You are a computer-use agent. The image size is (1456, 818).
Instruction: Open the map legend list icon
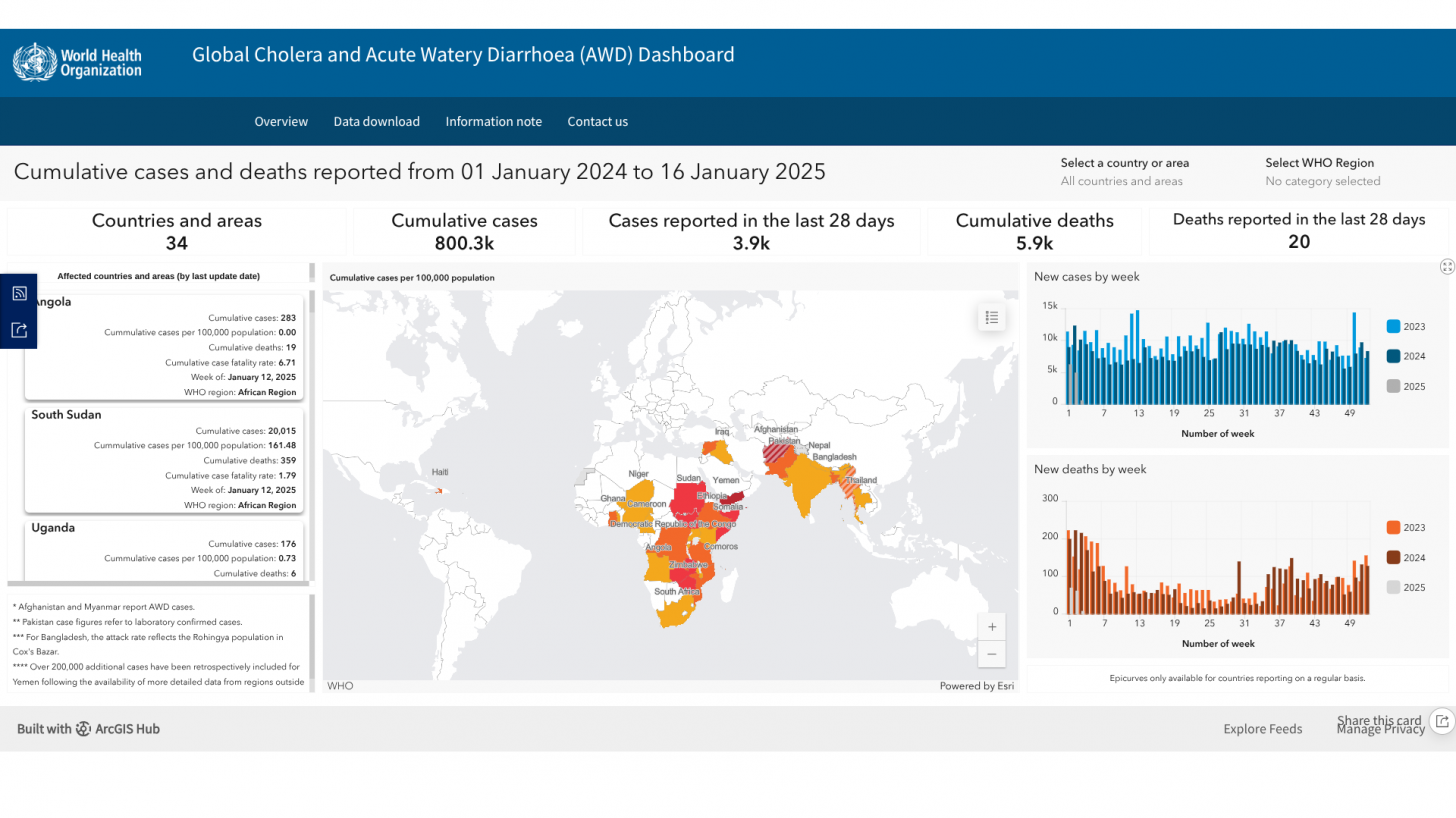992,317
